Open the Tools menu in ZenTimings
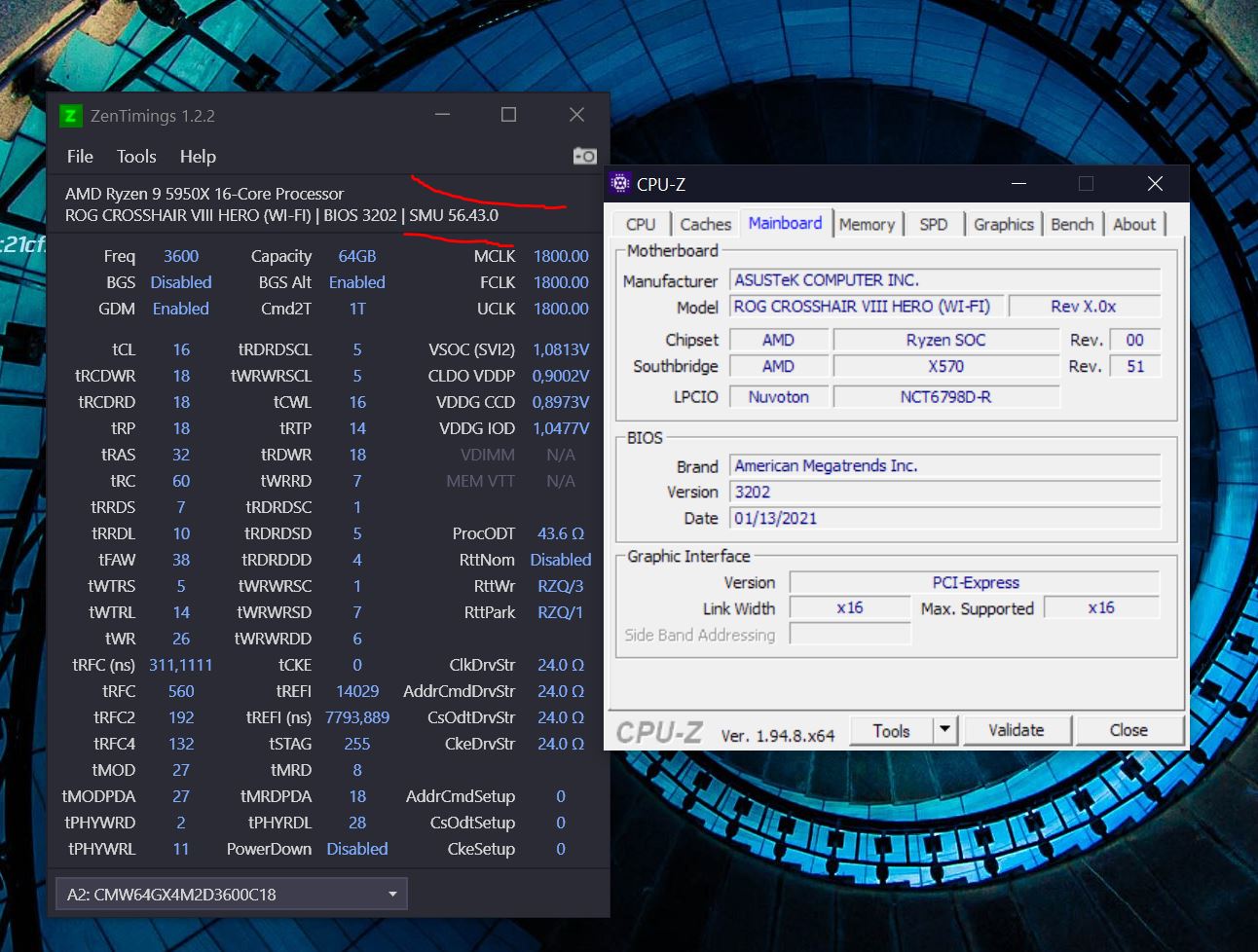This screenshot has height=952, width=1258. 136,157
